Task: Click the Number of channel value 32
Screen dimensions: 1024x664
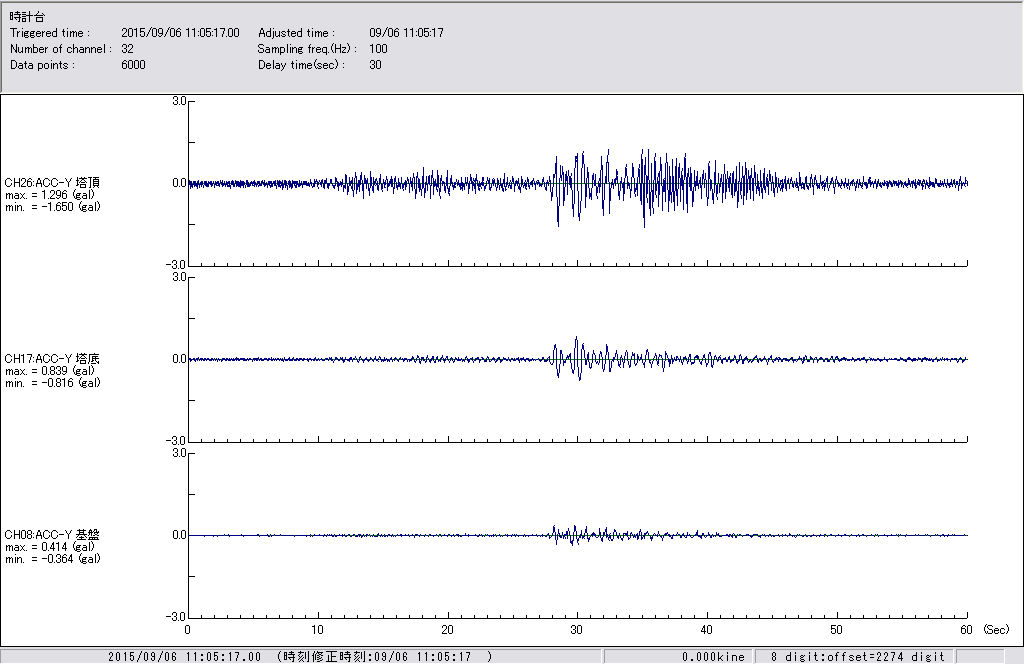Action: 127,49
